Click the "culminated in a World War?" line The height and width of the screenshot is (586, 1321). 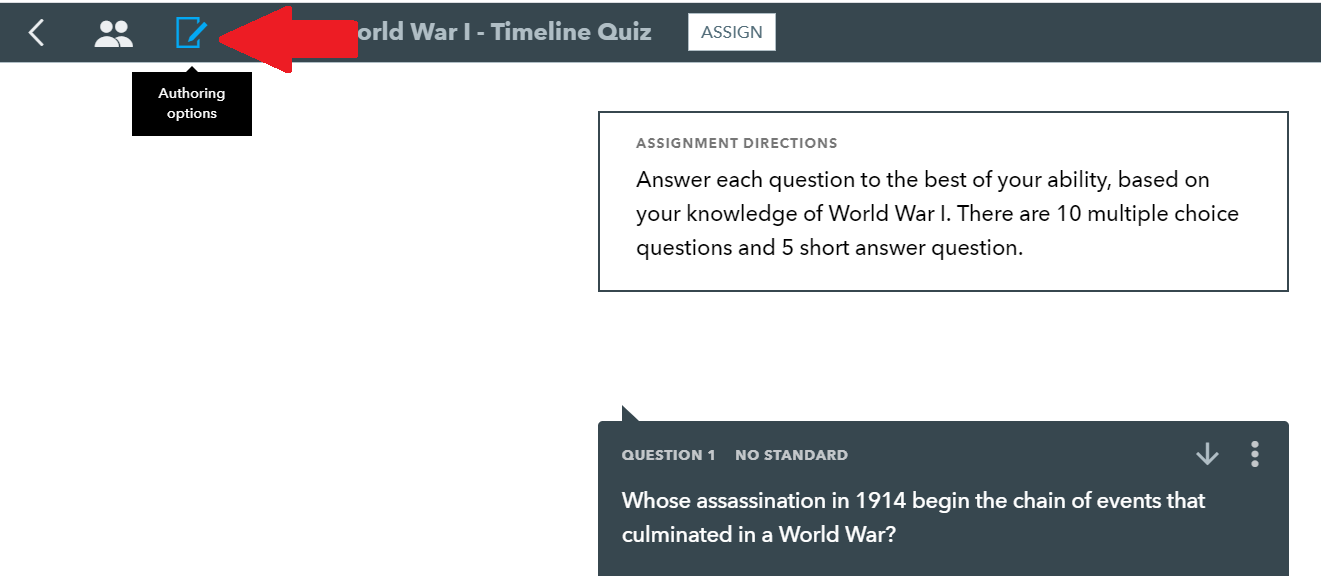(758, 535)
